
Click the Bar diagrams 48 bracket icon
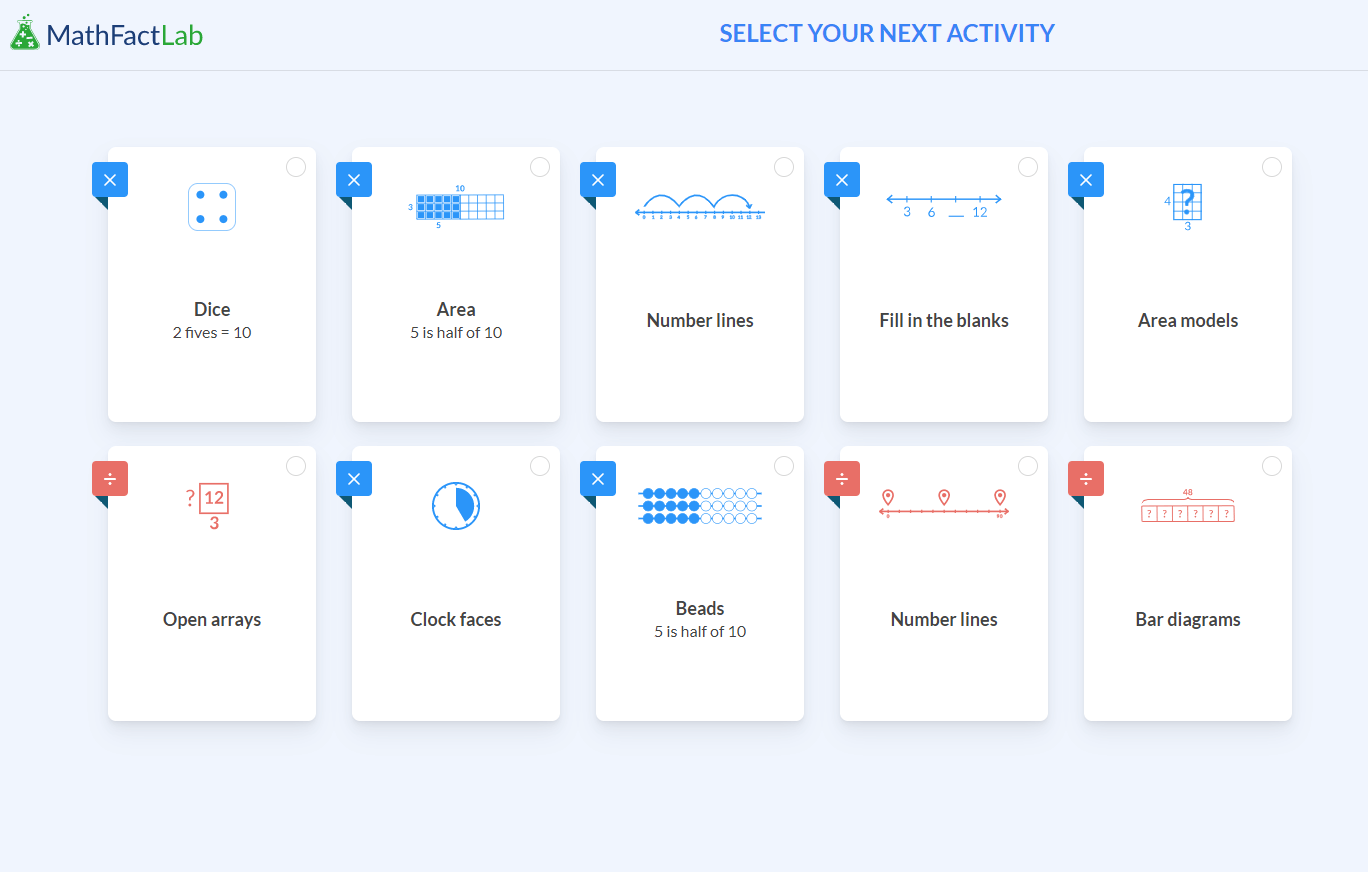(1187, 508)
